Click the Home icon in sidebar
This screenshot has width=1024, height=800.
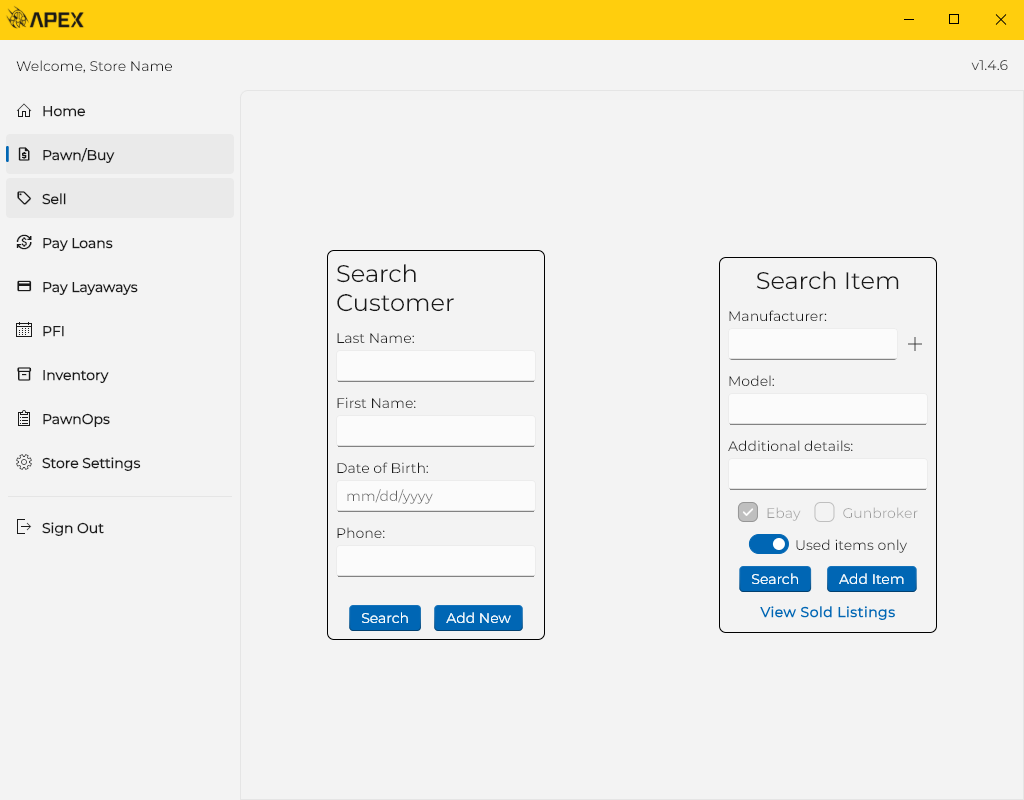24,111
